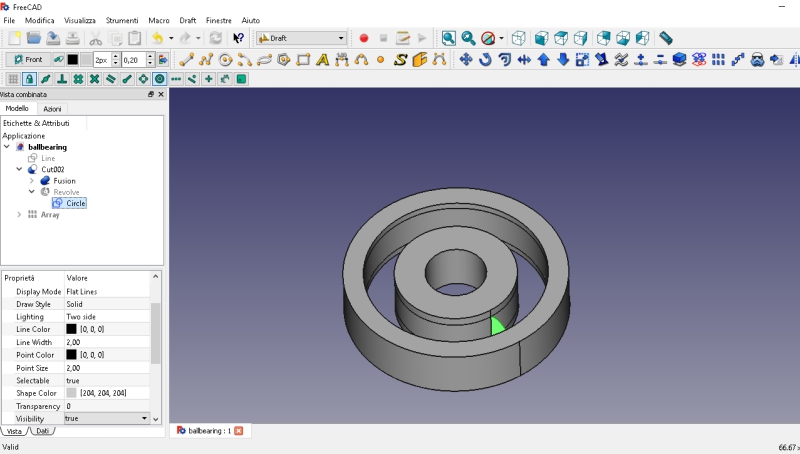The image size is (800, 454).
Task: Open the Modifica menu
Action: 39,20
